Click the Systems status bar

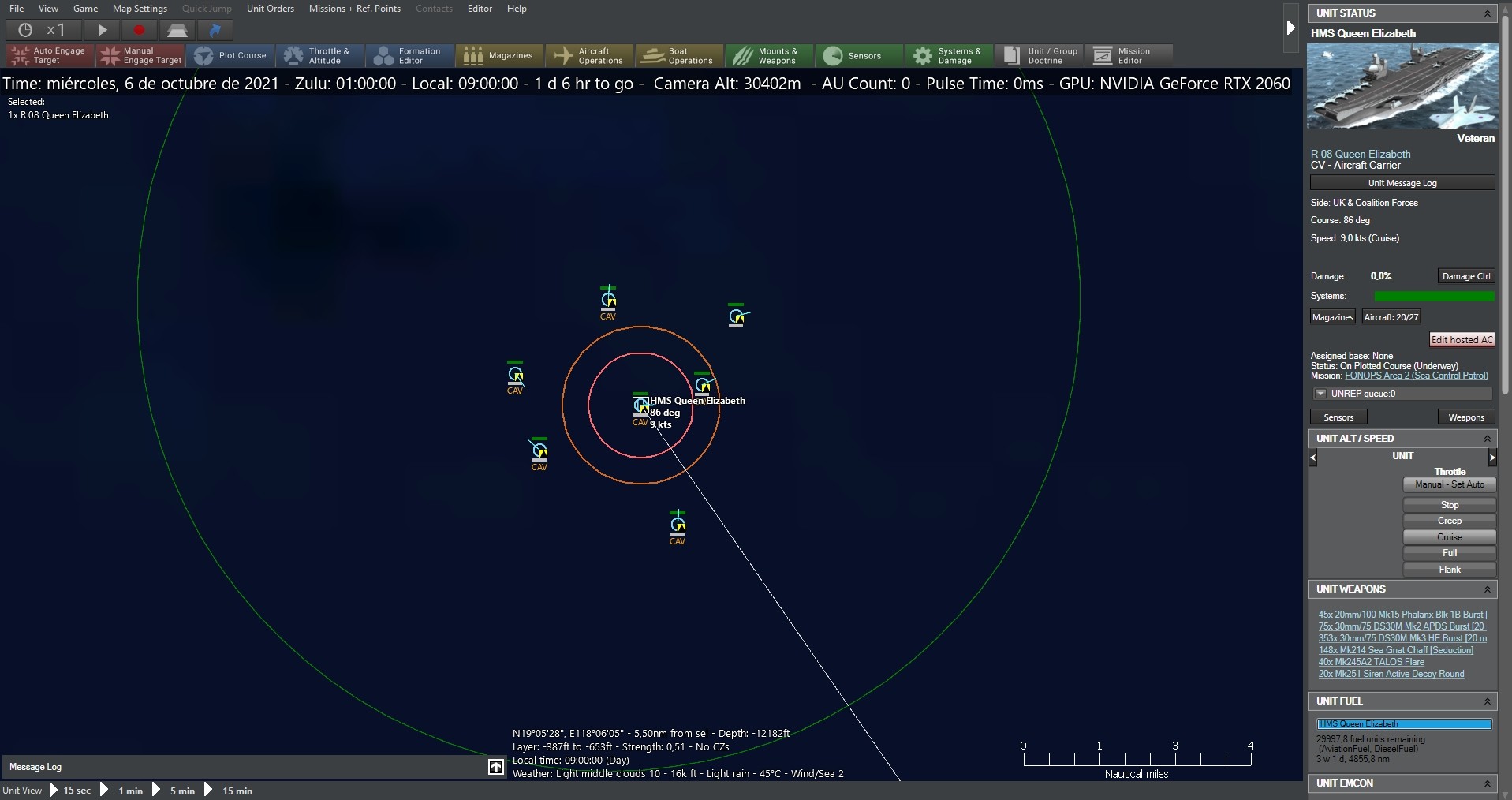click(1432, 296)
